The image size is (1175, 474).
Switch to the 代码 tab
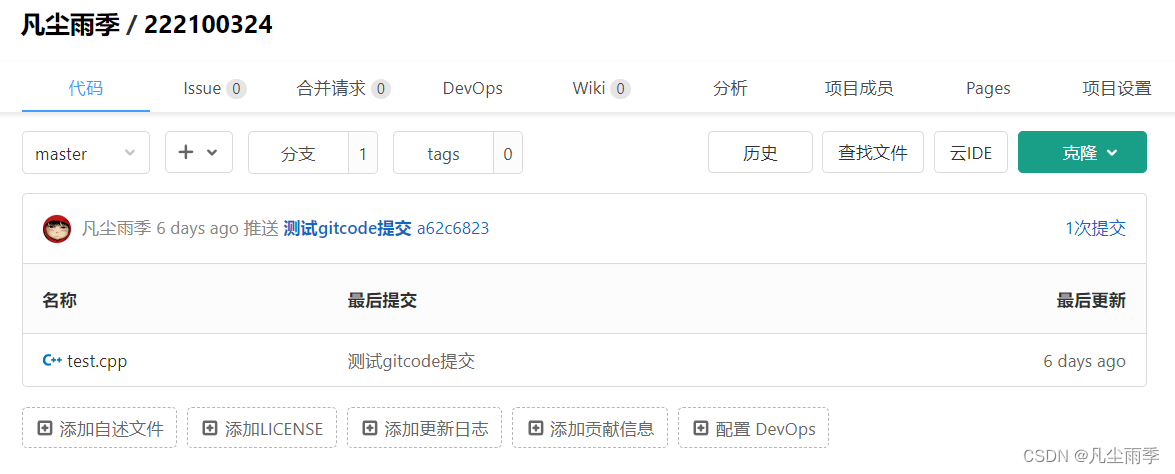[x=85, y=88]
